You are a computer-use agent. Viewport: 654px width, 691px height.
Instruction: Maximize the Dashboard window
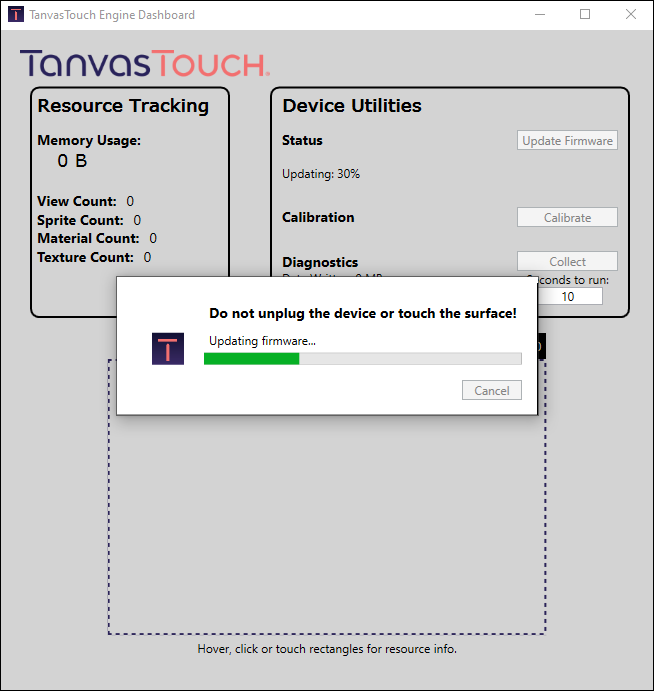[585, 15]
